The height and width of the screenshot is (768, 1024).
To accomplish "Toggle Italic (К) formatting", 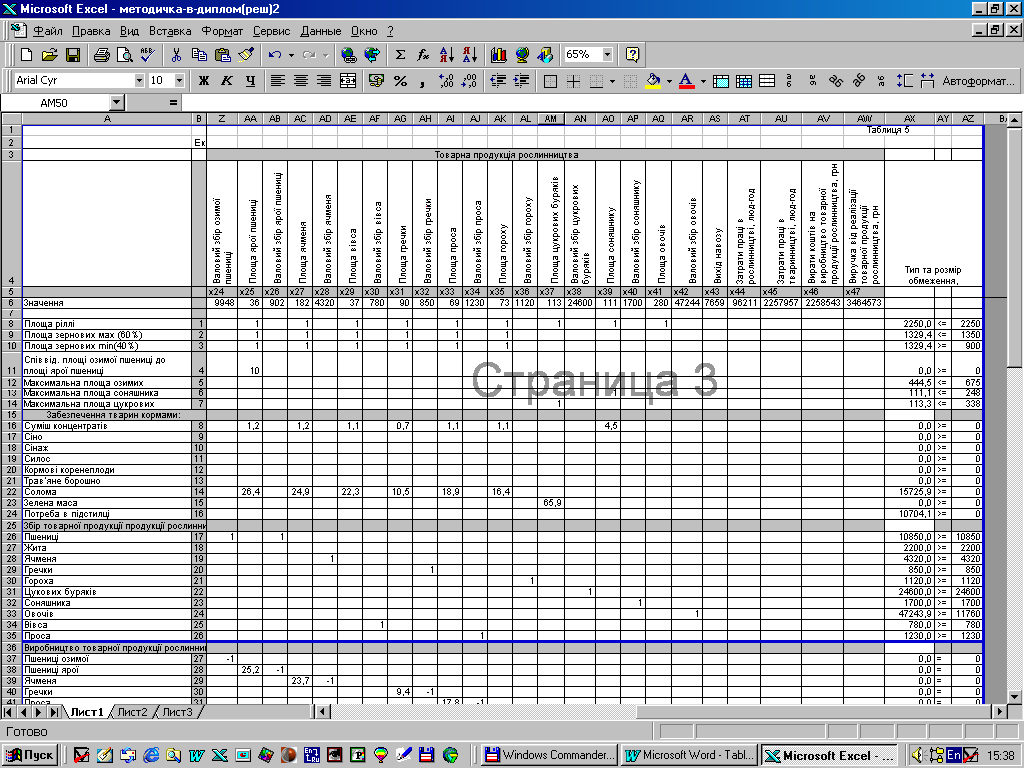I will [227, 81].
